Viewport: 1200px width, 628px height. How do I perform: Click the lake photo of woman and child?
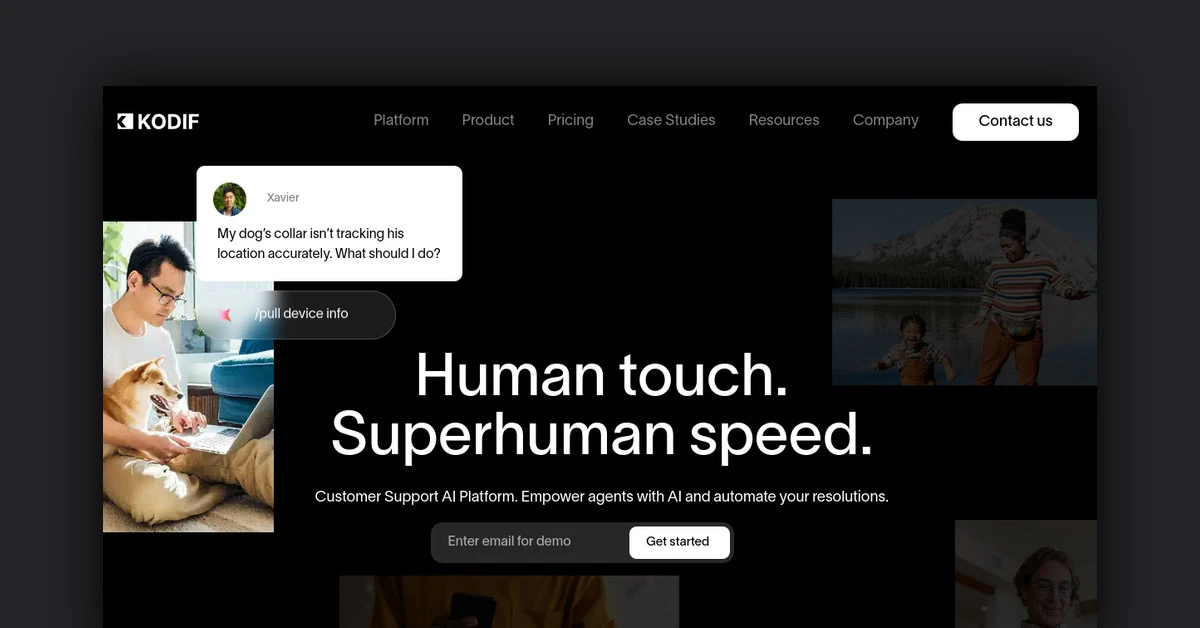[964, 292]
